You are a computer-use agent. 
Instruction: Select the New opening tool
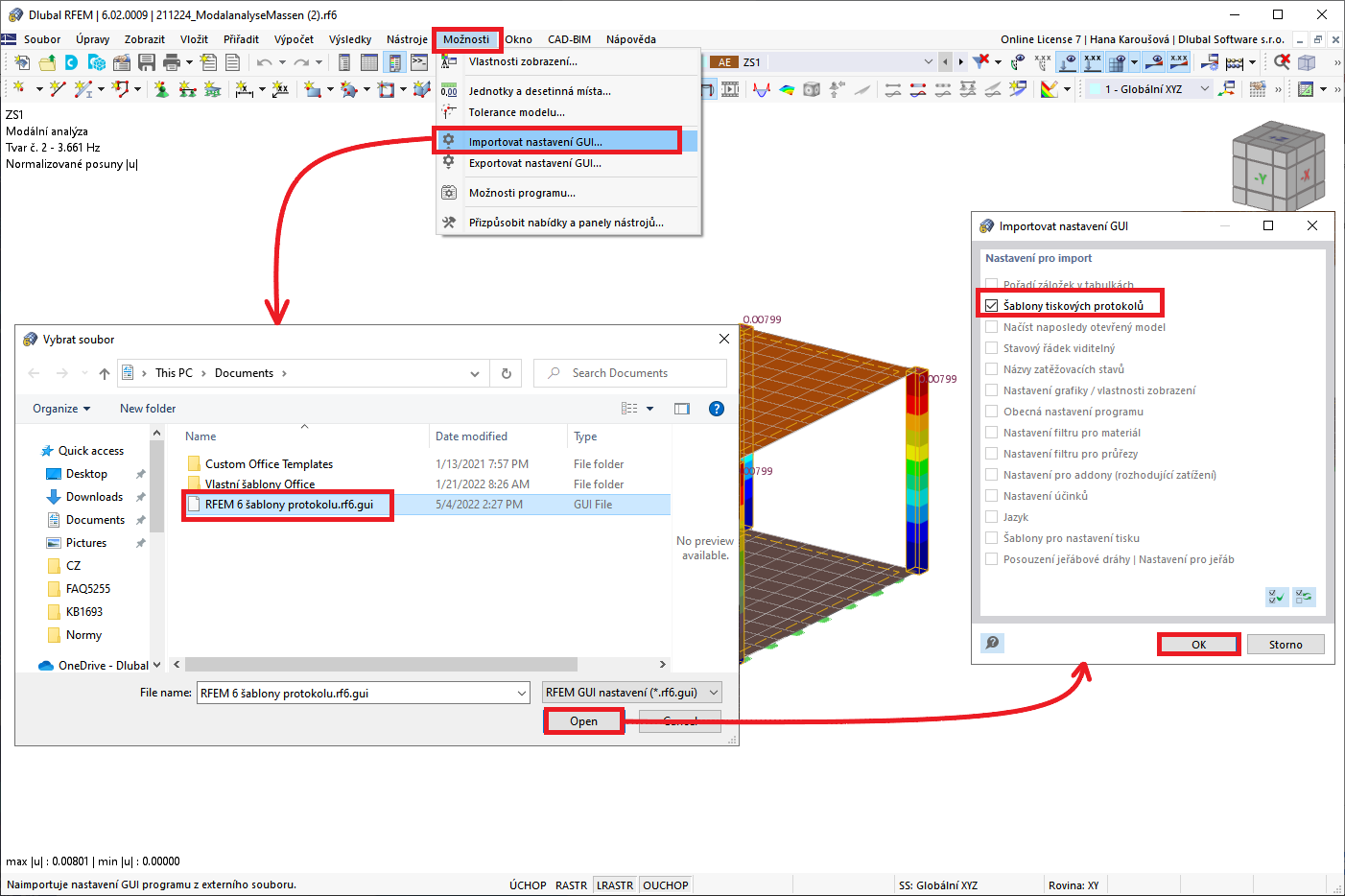click(386, 89)
